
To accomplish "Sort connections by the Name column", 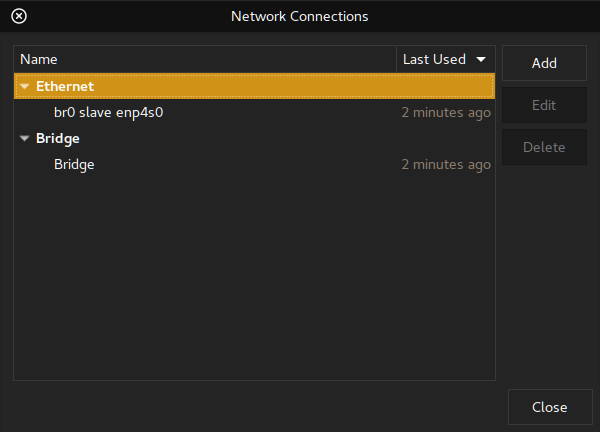I will (x=205, y=59).
